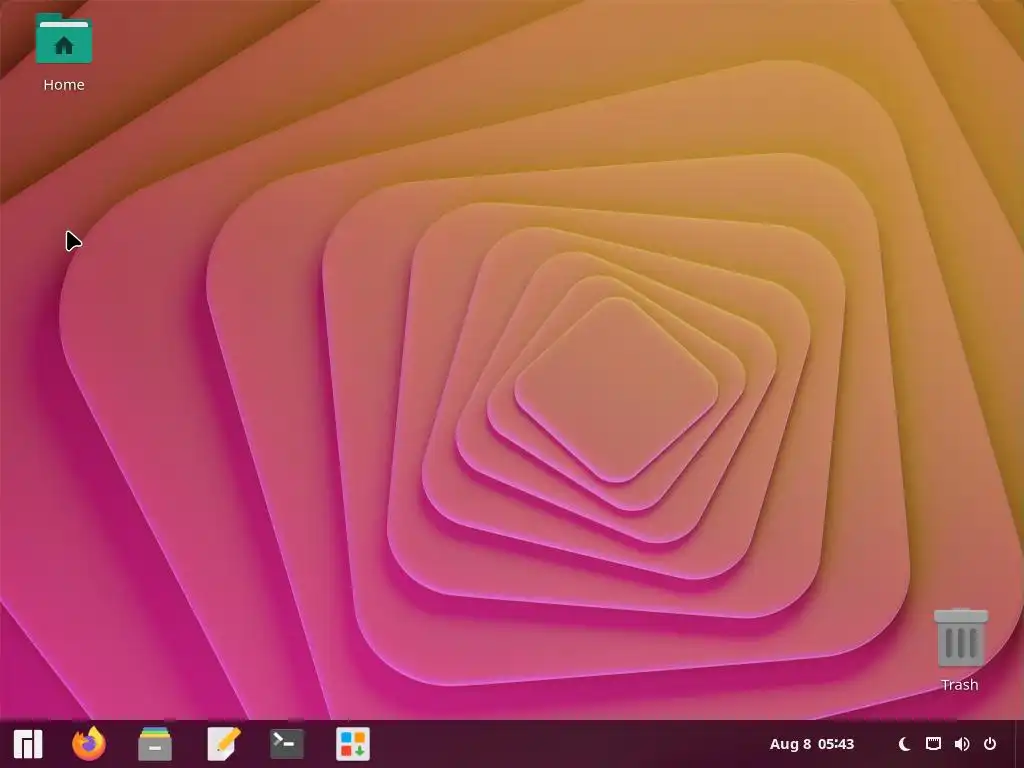Open the terminal from the taskbar
The height and width of the screenshot is (768, 1024).
287,744
